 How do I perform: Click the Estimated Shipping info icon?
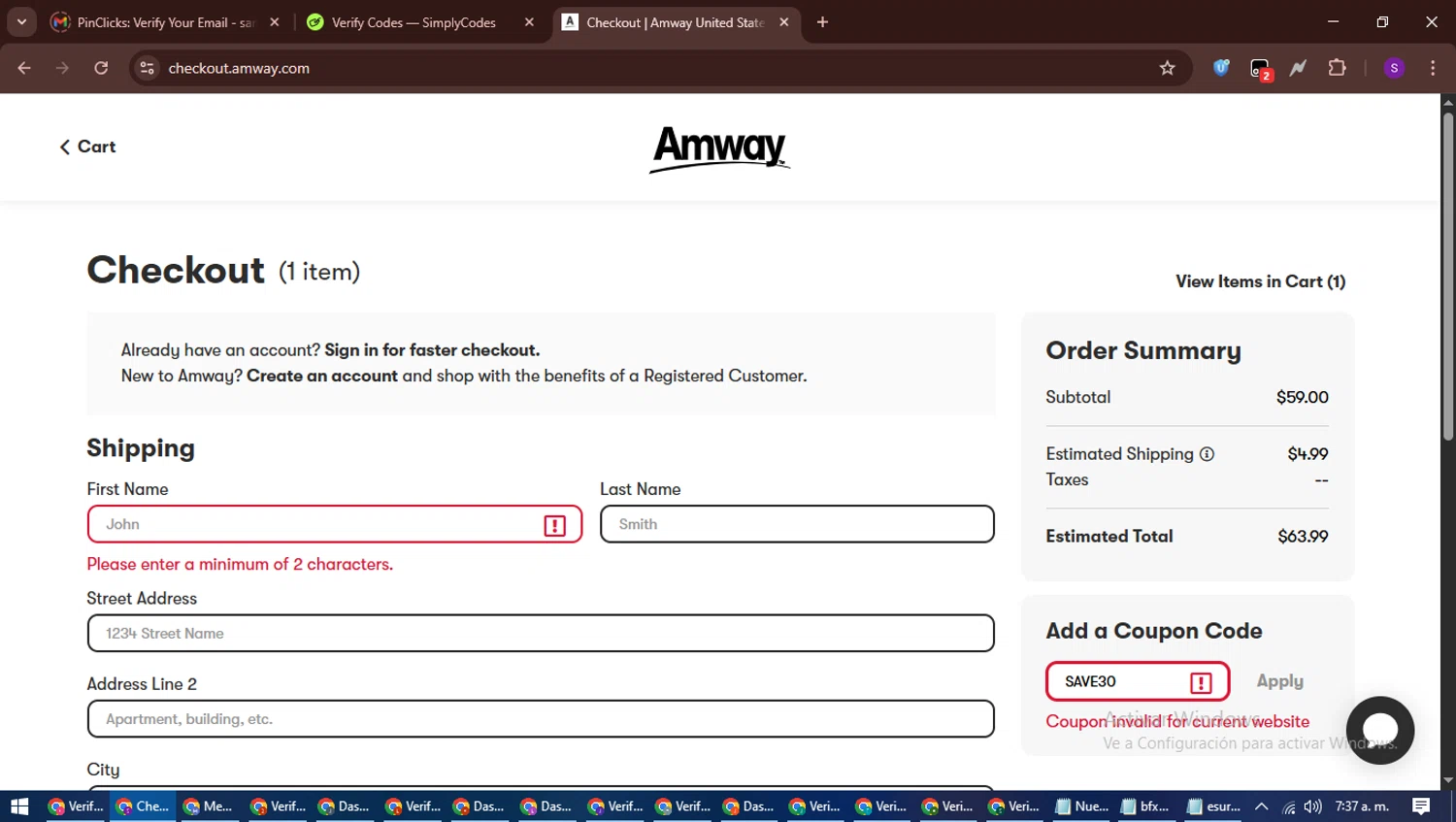tap(1207, 454)
